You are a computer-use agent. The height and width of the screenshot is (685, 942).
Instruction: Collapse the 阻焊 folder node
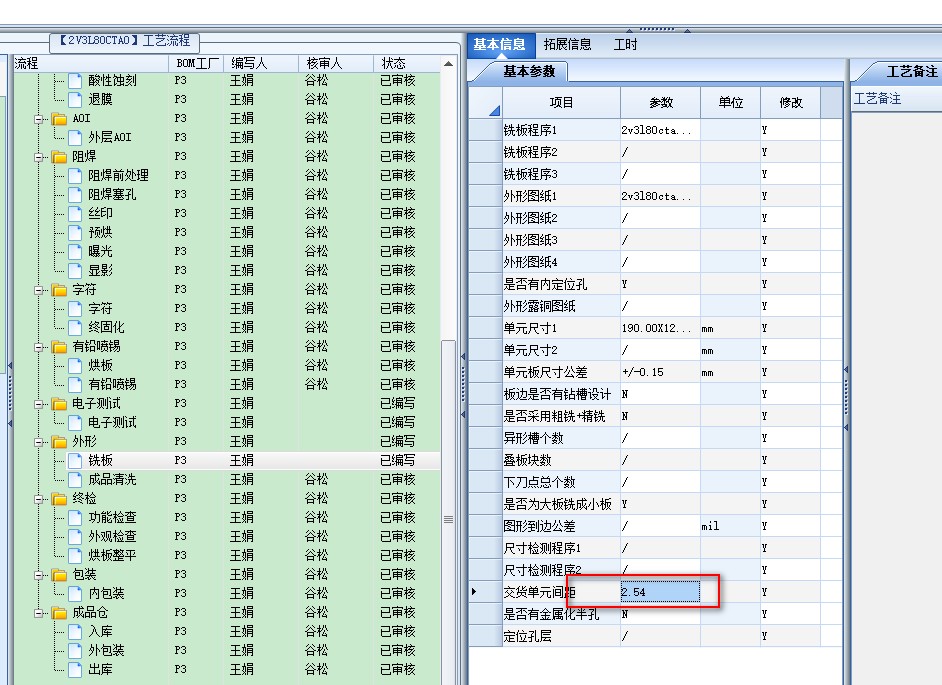point(39,157)
